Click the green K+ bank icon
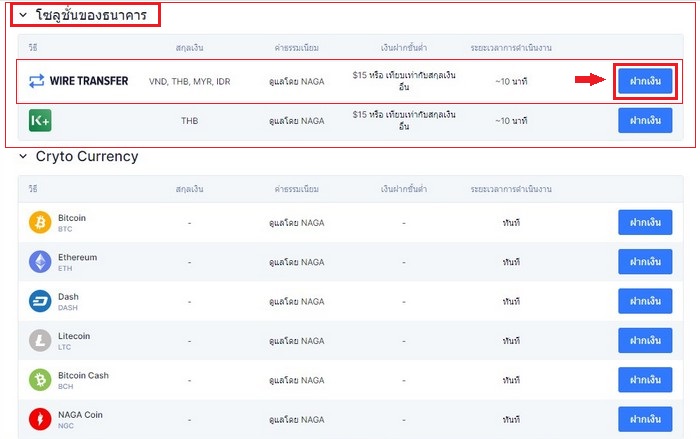700x439 pixels. tap(40, 121)
